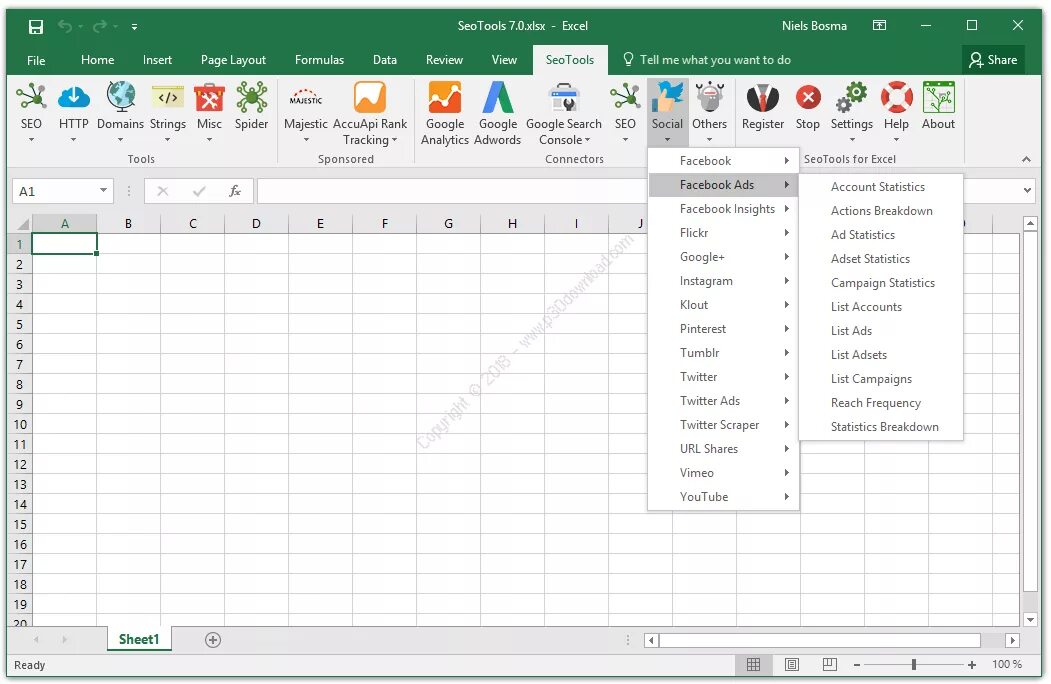Select column D header
The height and width of the screenshot is (684, 1051).
[256, 223]
